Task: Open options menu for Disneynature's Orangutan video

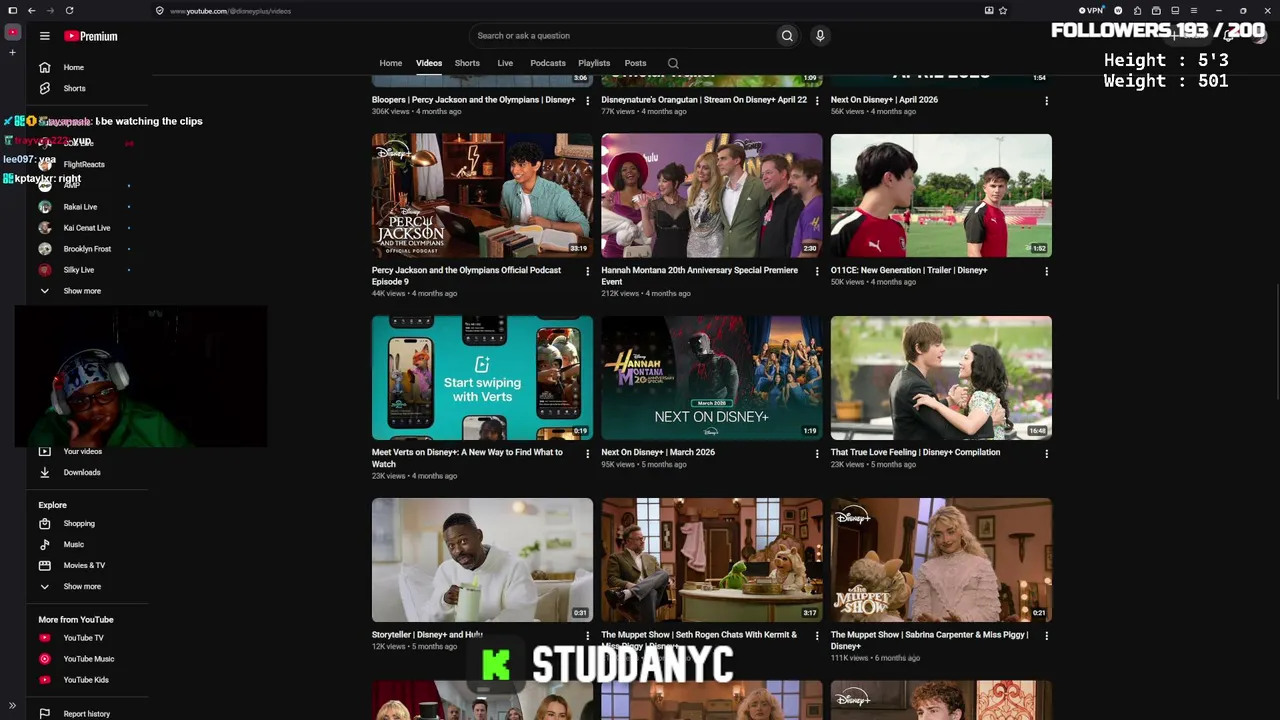Action: point(817,101)
